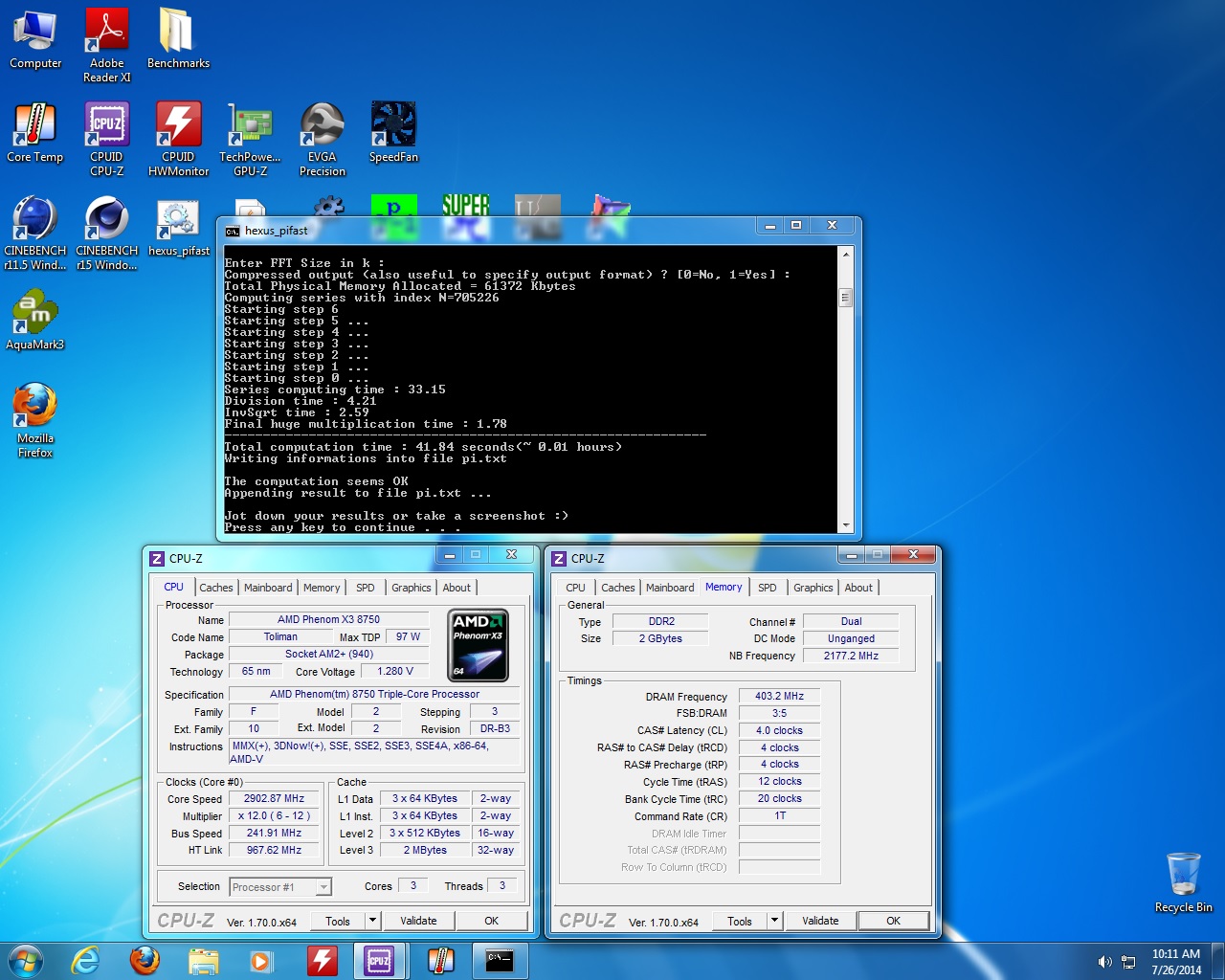Launch EVGA Precision desktop shortcut
This screenshot has height=980, width=1225.
[x=322, y=139]
